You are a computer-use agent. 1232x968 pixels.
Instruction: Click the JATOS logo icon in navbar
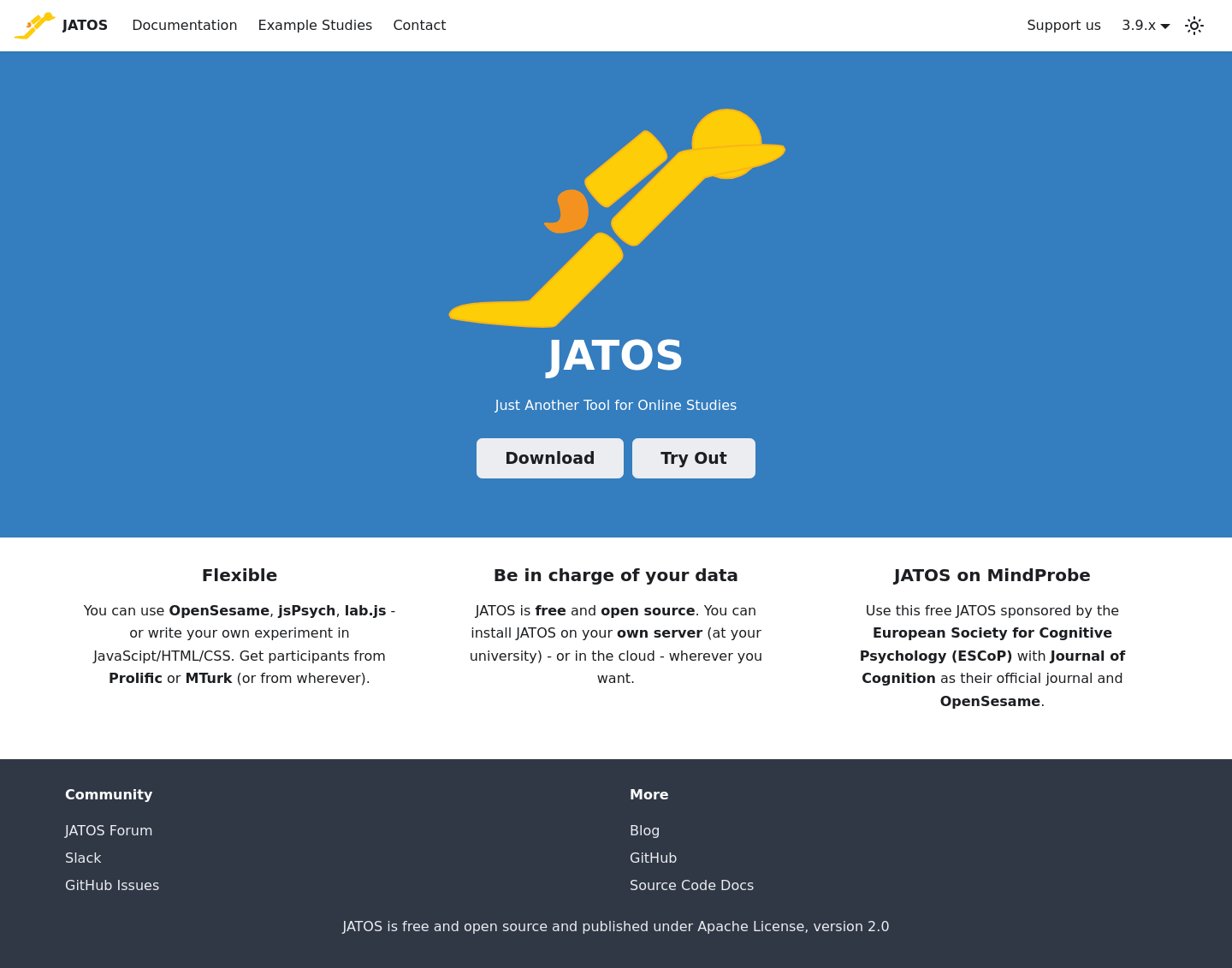click(34, 26)
